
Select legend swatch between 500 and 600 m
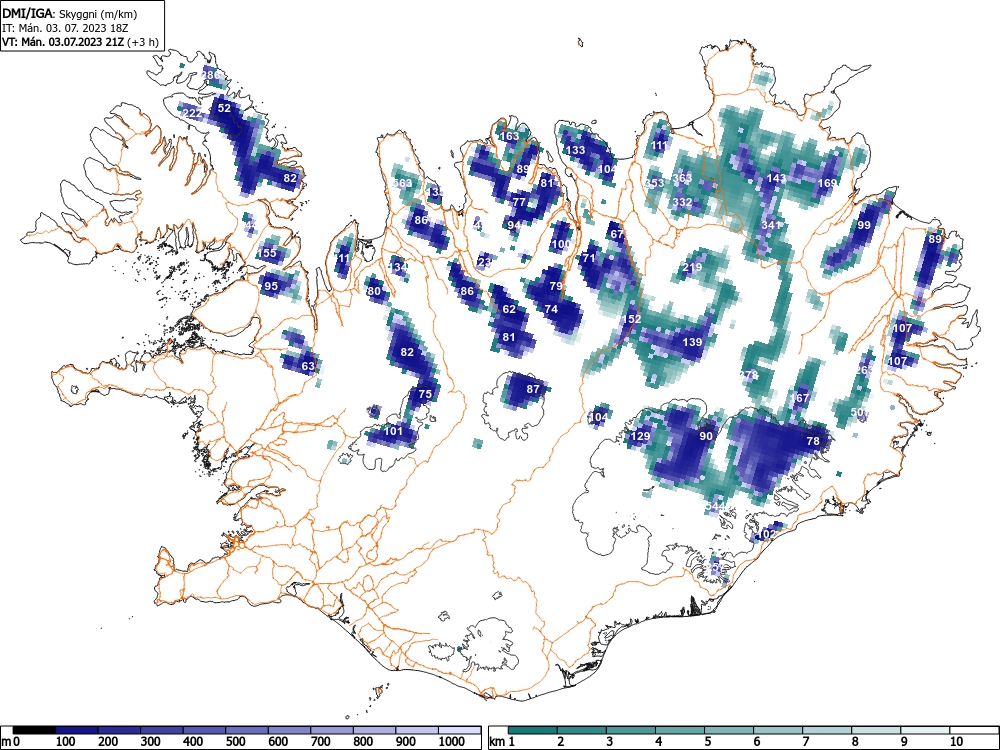[x=247, y=730]
